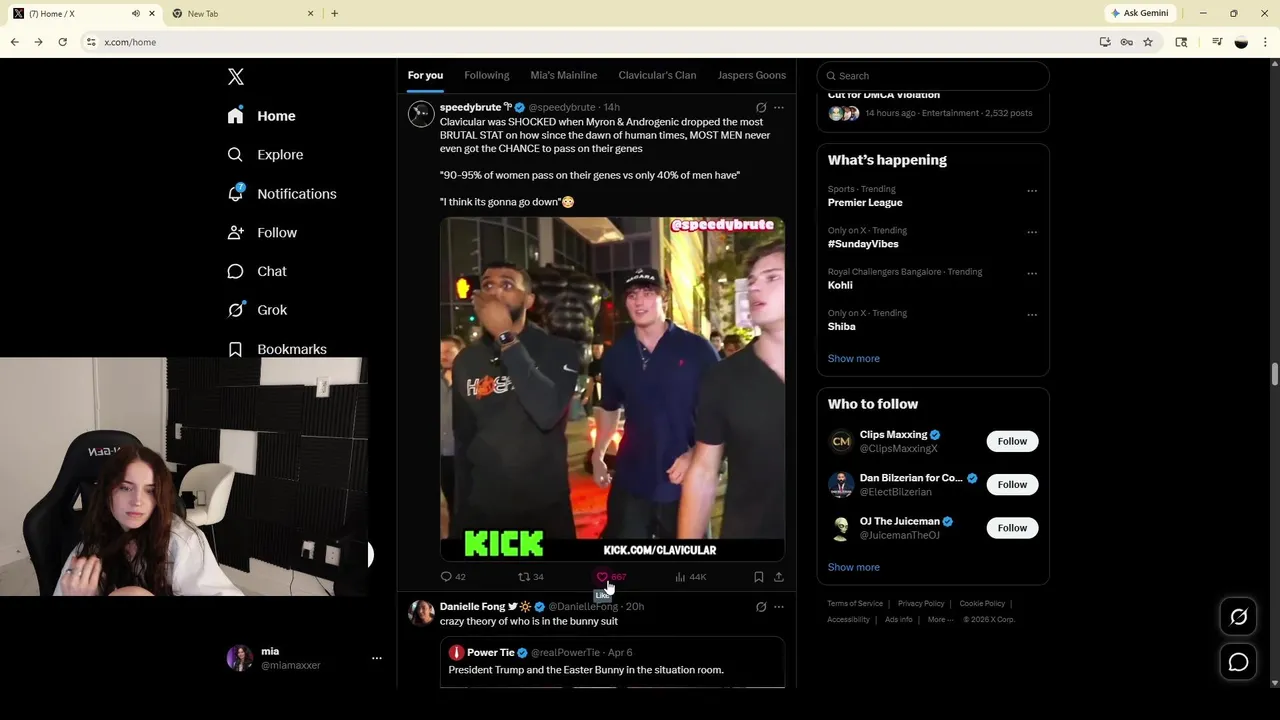Open more options on speedybrute post
The width and height of the screenshot is (1280, 720).
tap(779, 107)
